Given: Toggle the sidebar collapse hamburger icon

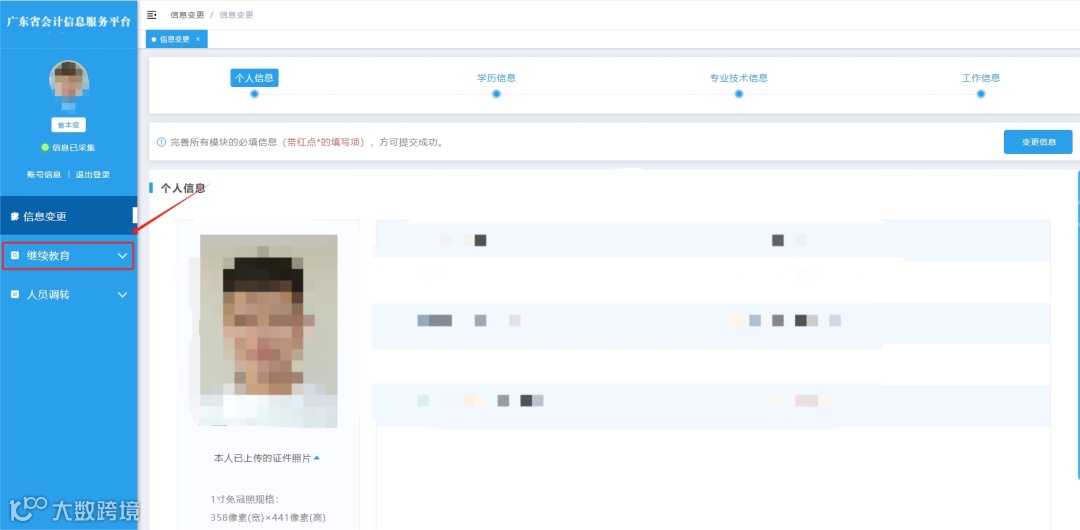Looking at the screenshot, I should [x=152, y=14].
